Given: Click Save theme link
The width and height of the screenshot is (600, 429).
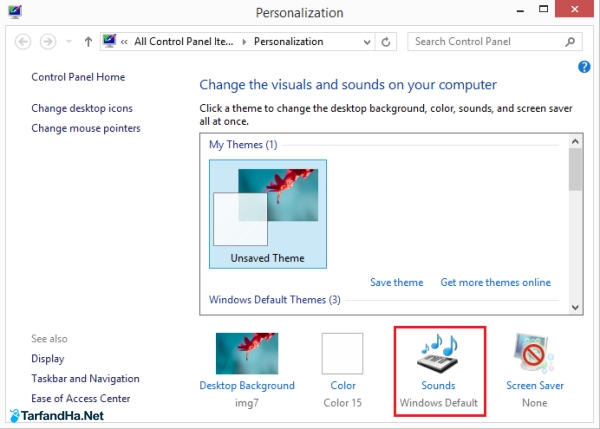Looking at the screenshot, I should tap(397, 282).
